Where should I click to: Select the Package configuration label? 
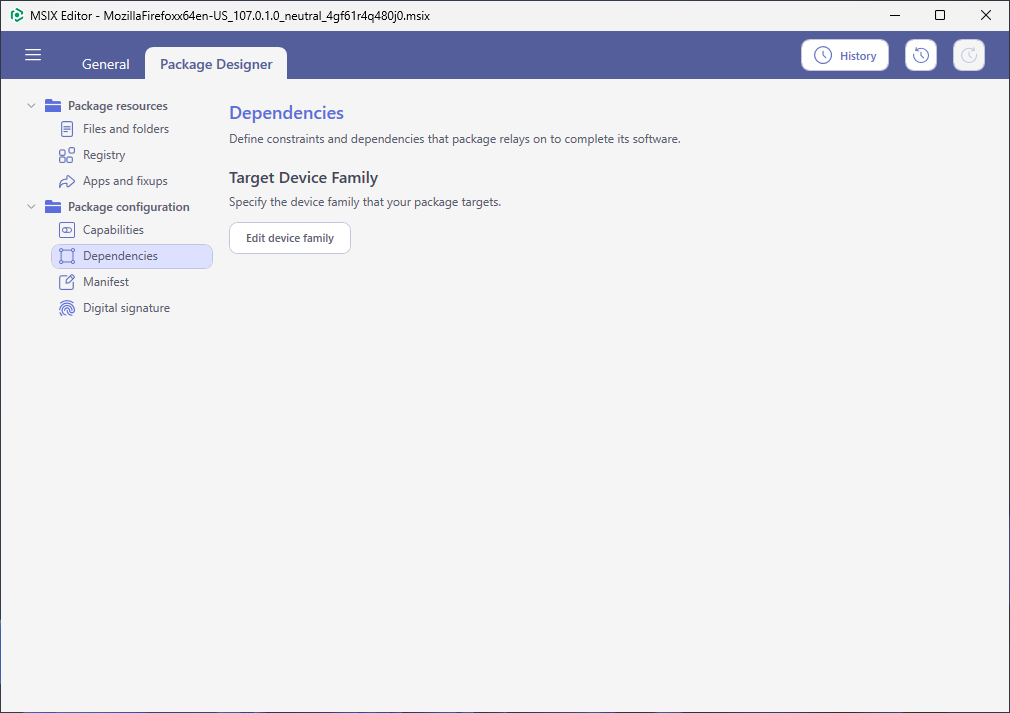click(x=129, y=207)
